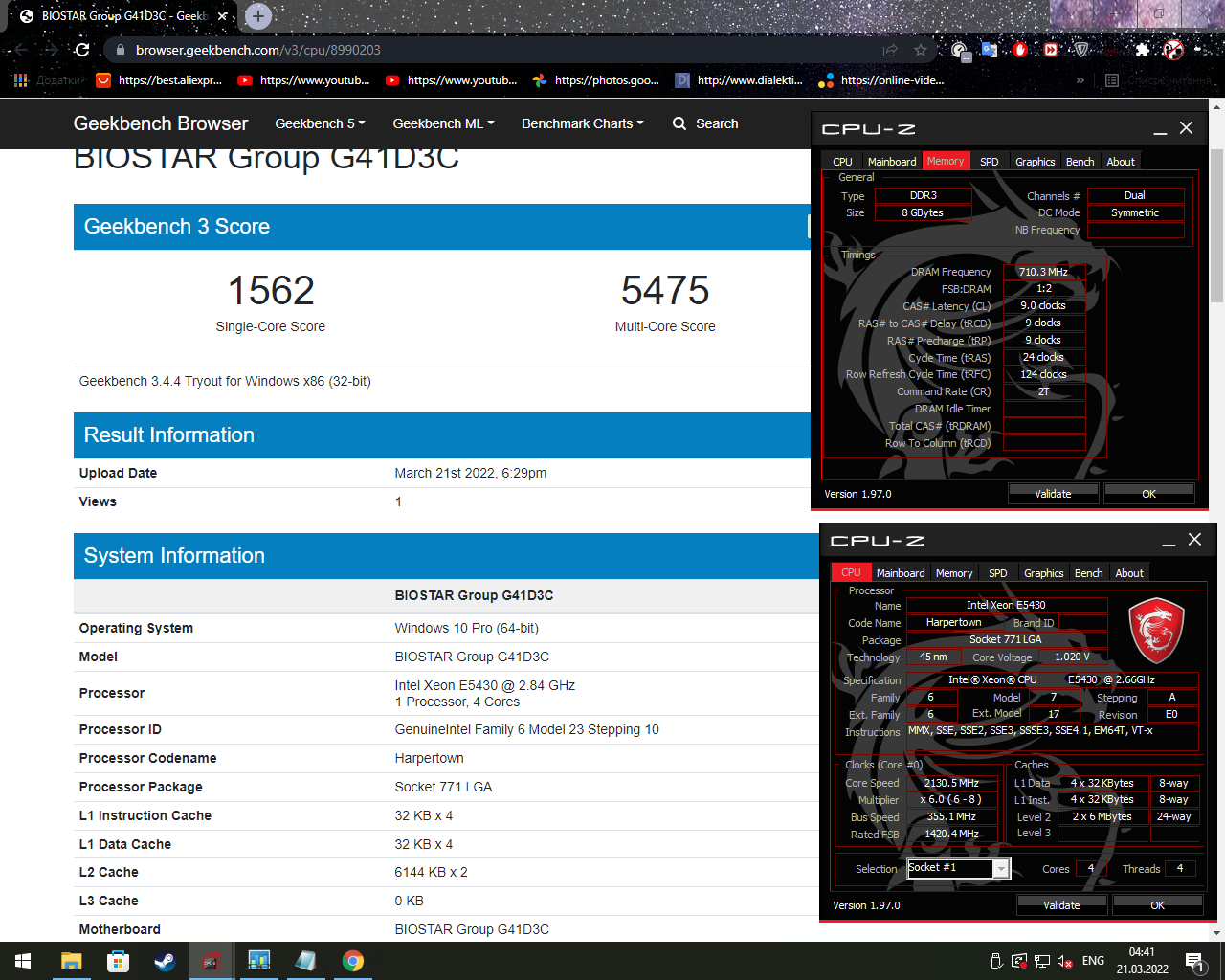
Task: Open the first youtube bookmark
Action: [304, 80]
